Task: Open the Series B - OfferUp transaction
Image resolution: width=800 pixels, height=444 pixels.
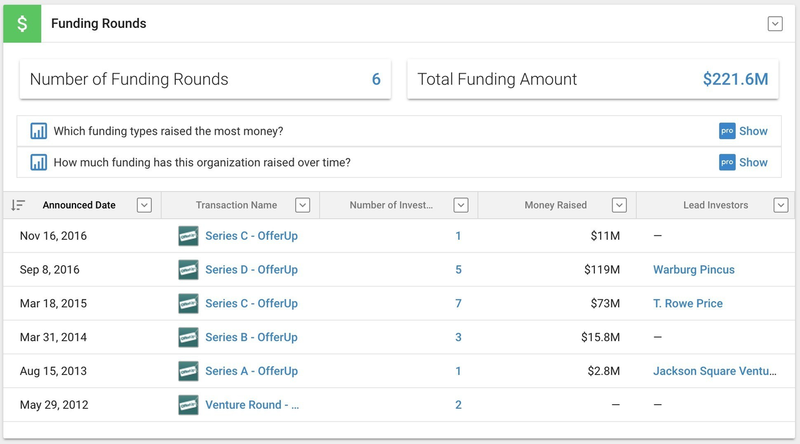Action: point(251,337)
